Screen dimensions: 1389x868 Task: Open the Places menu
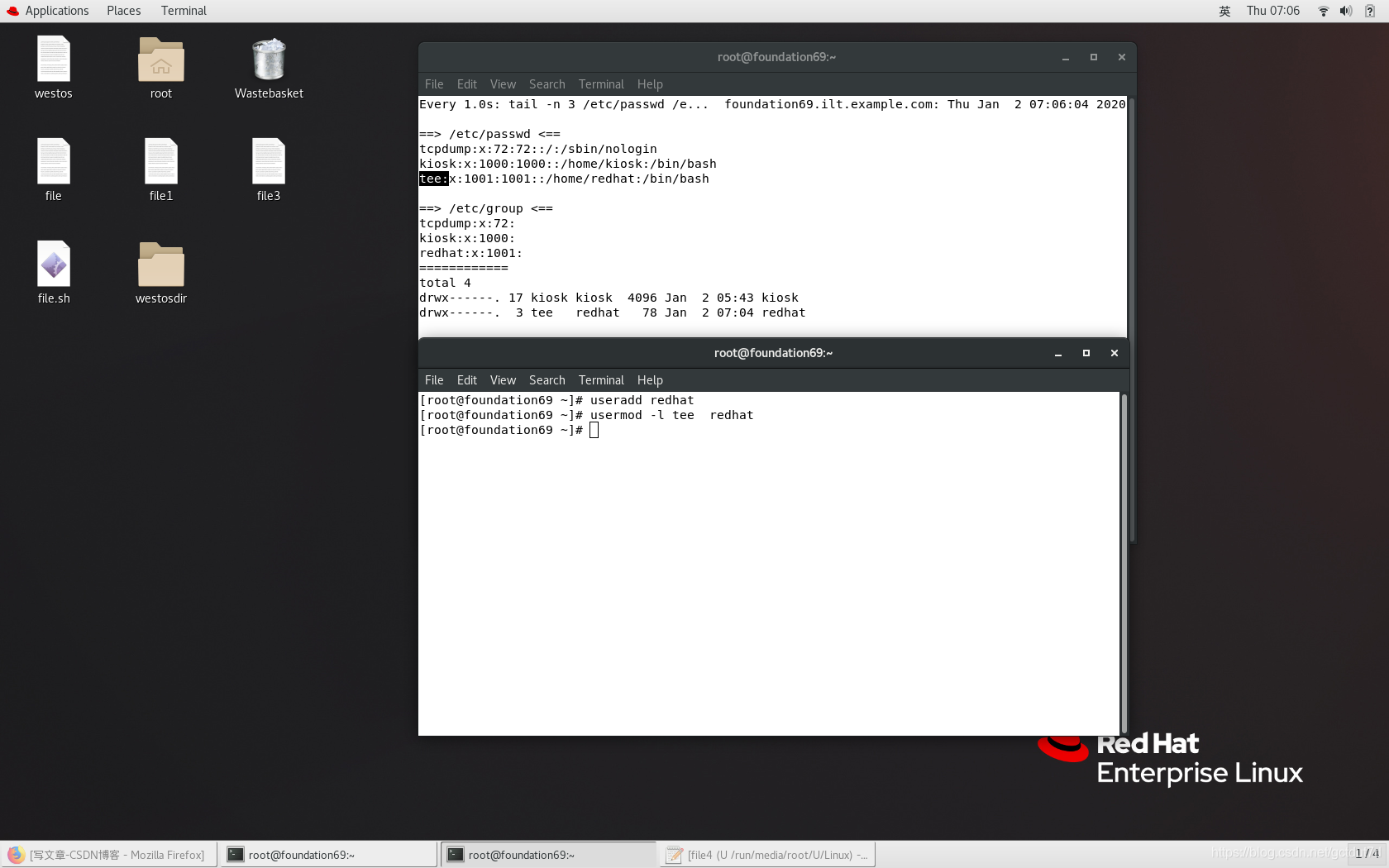124,11
